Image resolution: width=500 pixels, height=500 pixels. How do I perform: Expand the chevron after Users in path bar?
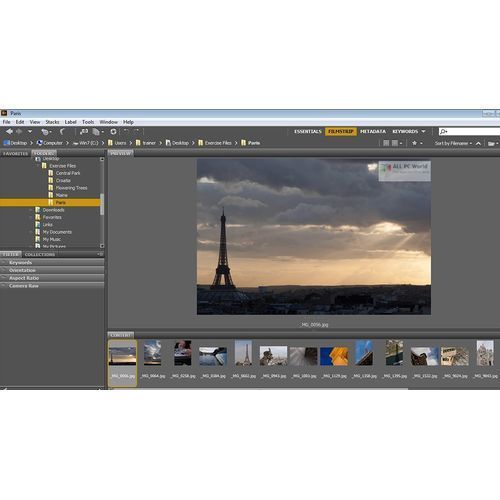131,143
